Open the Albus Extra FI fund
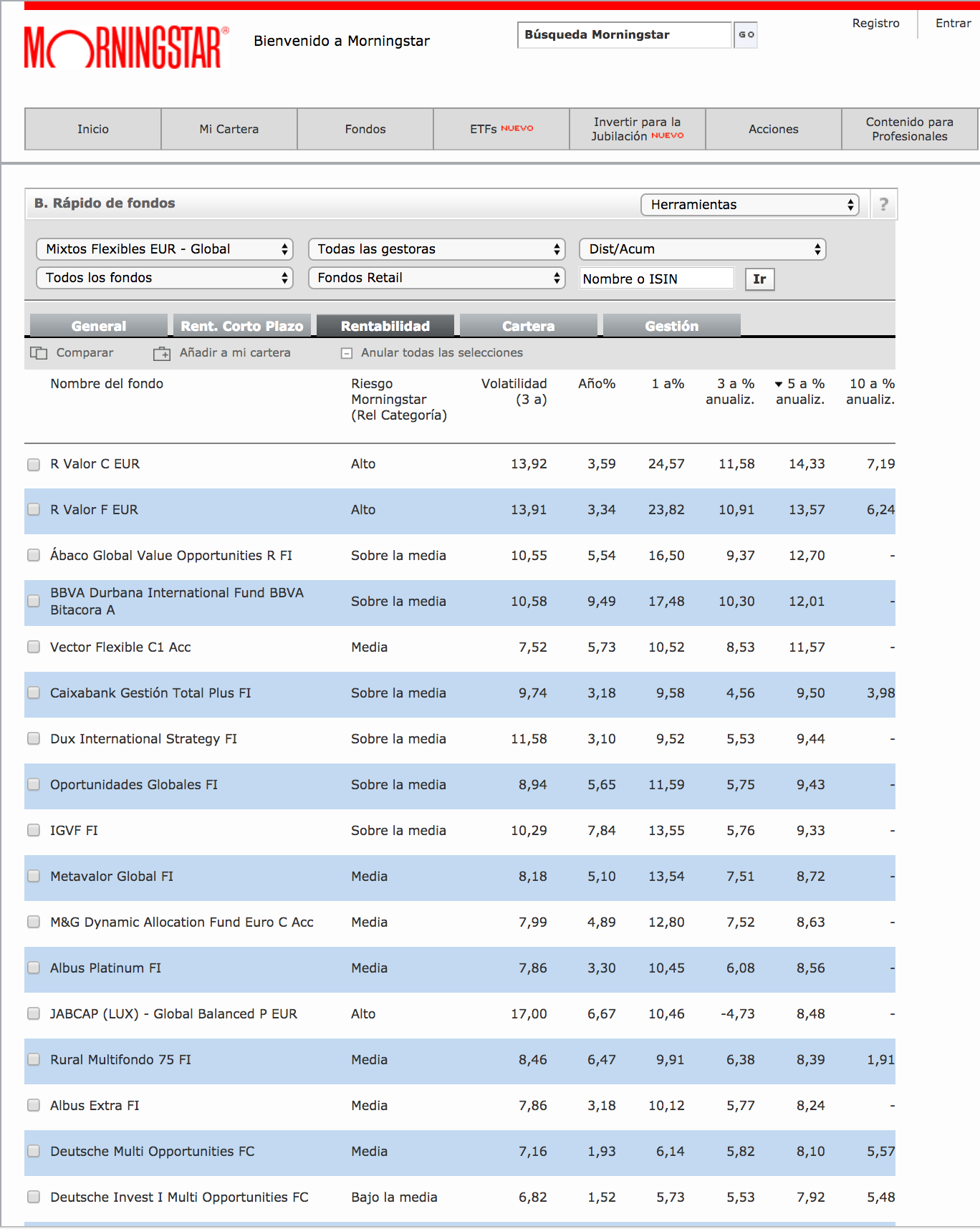This screenshot has width=980, height=1229. [x=95, y=1106]
